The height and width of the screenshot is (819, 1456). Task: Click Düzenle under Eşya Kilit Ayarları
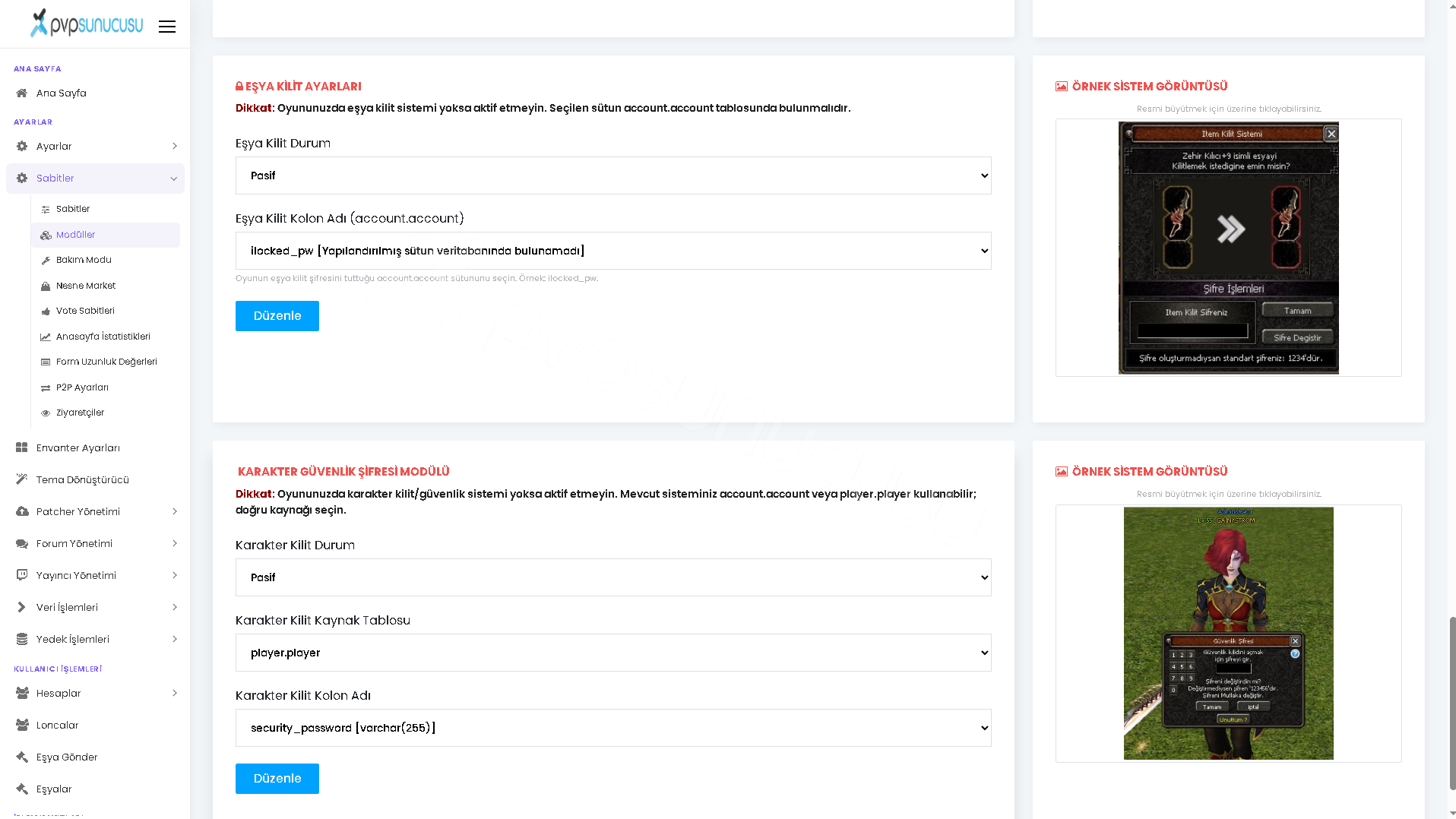click(277, 316)
